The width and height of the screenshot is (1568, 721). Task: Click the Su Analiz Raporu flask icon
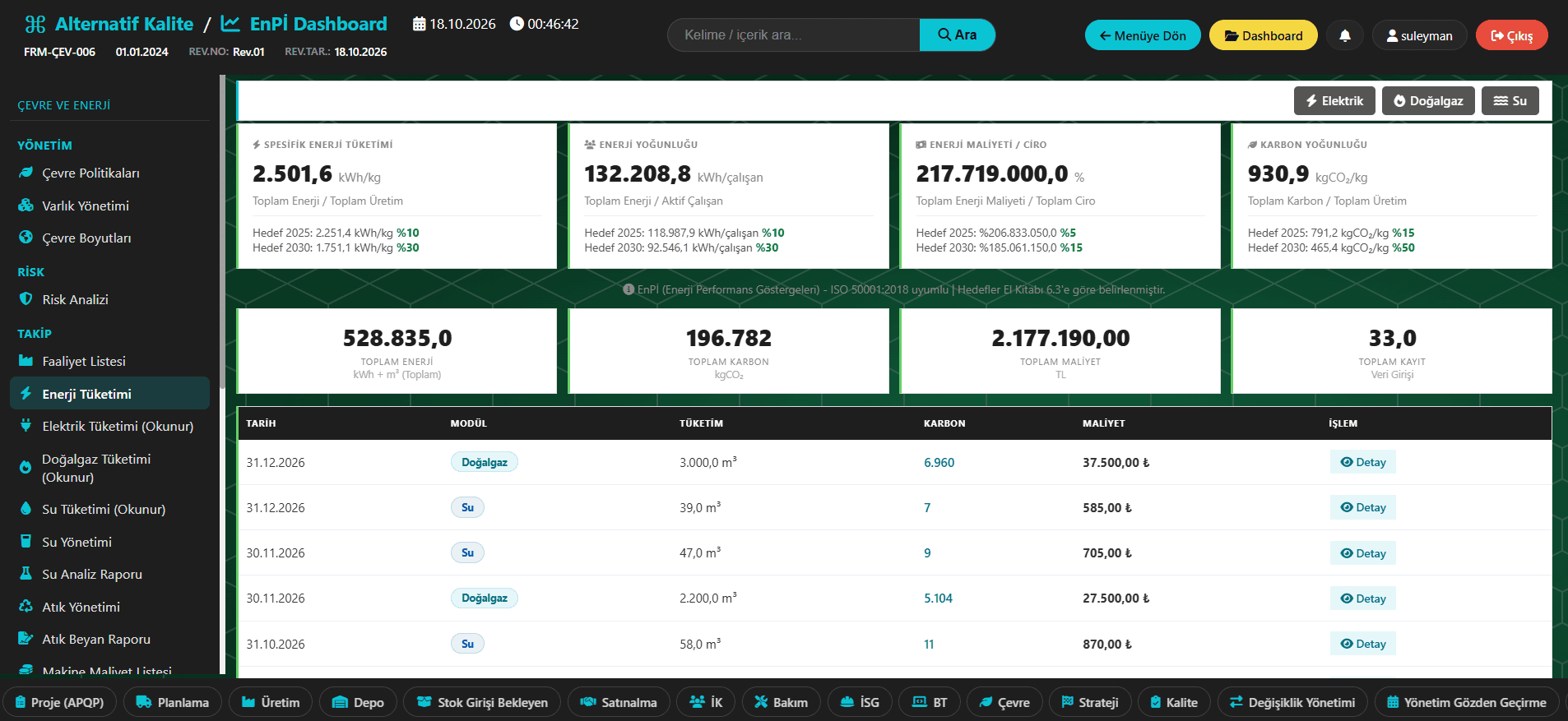[26, 574]
